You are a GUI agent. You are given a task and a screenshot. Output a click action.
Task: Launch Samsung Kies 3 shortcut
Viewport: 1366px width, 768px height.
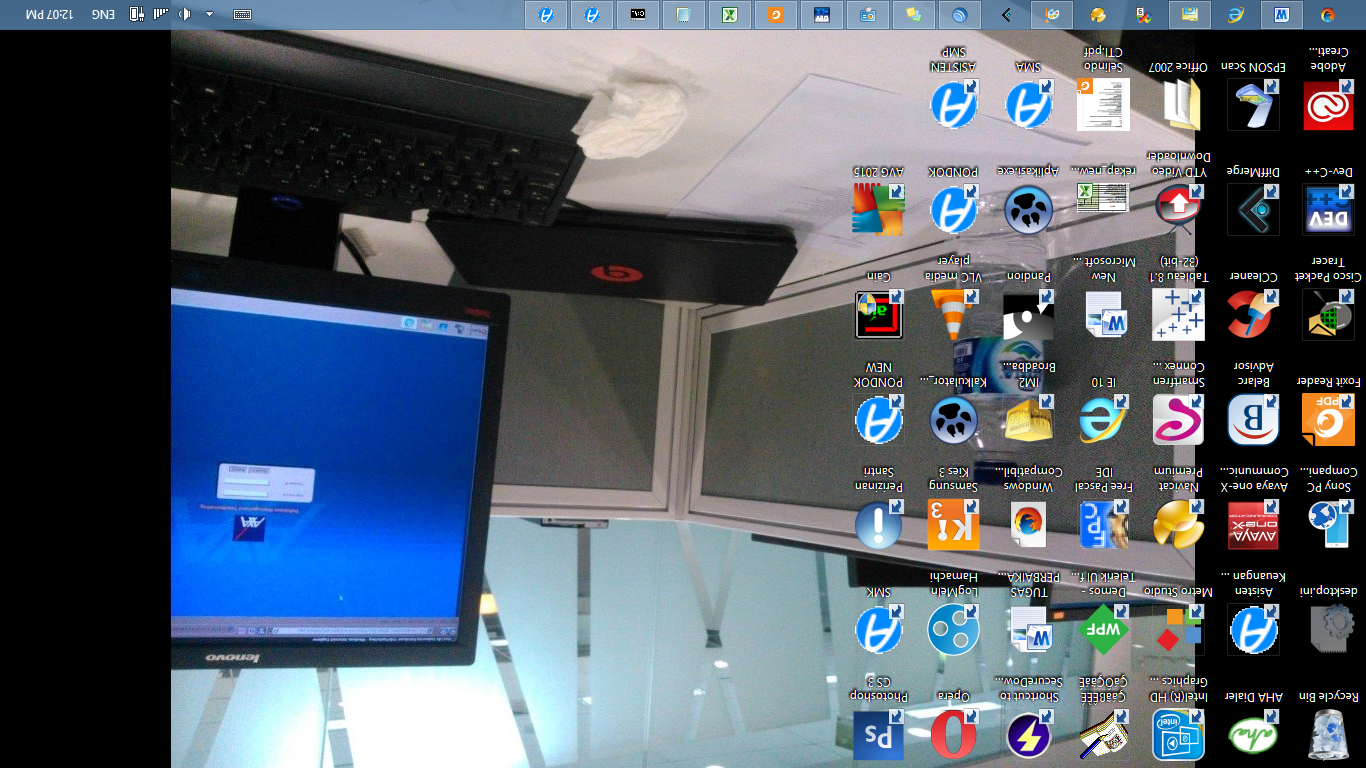953,524
